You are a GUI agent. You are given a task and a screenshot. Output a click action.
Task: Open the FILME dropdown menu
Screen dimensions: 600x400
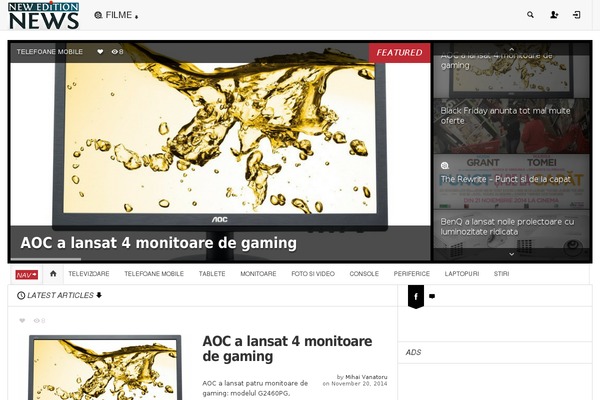pyautogui.click(x=116, y=15)
